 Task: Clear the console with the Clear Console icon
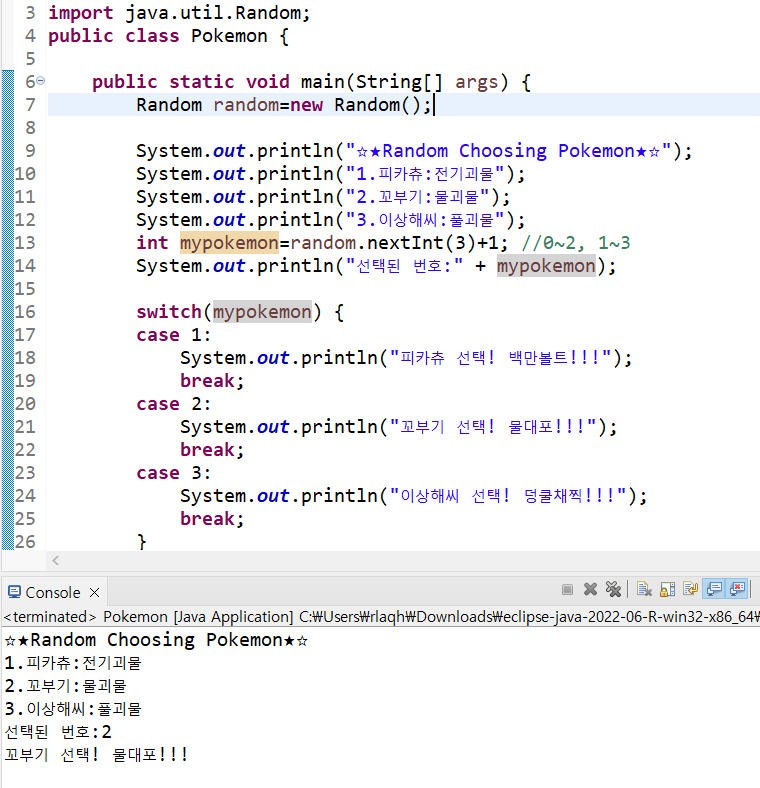click(644, 589)
